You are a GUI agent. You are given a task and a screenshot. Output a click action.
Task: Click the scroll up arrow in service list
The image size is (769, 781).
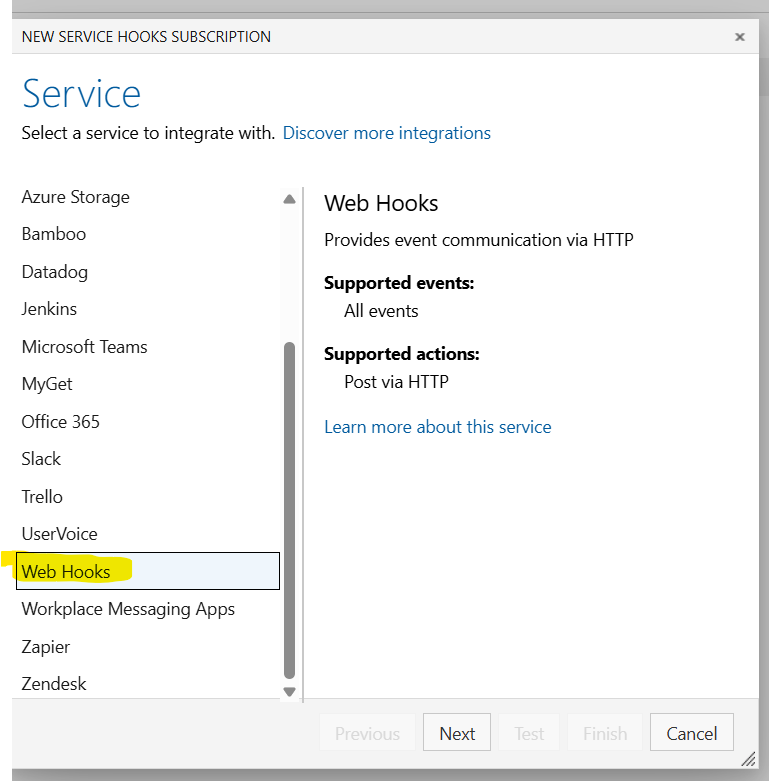coord(289,199)
